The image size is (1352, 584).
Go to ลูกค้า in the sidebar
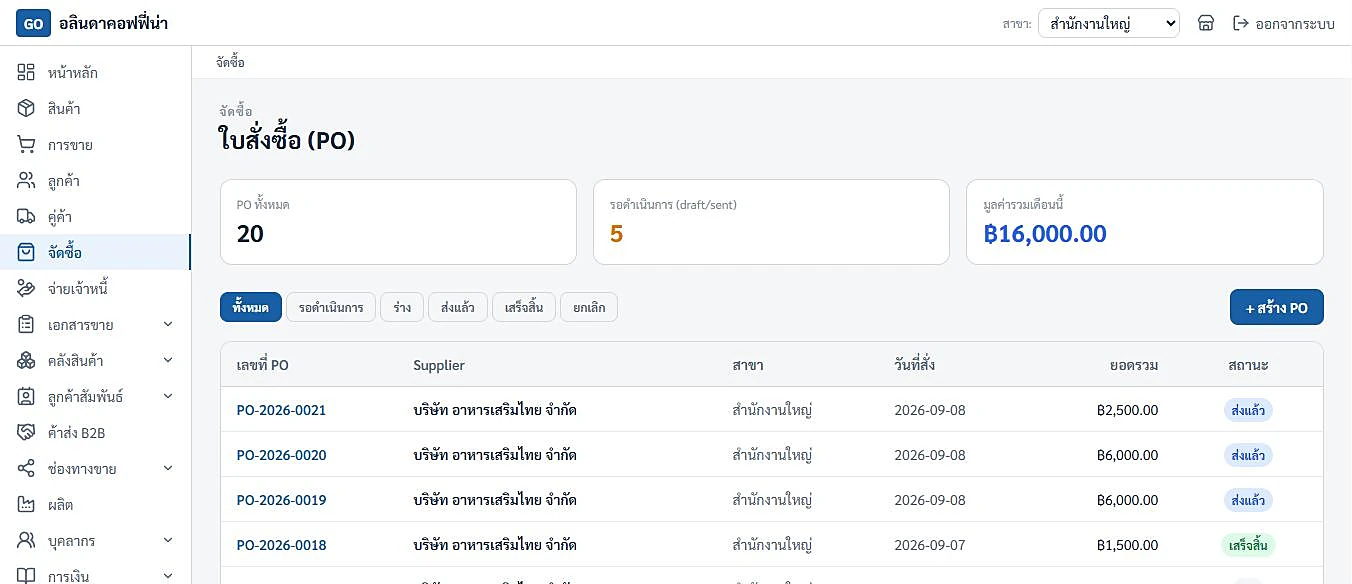point(95,181)
